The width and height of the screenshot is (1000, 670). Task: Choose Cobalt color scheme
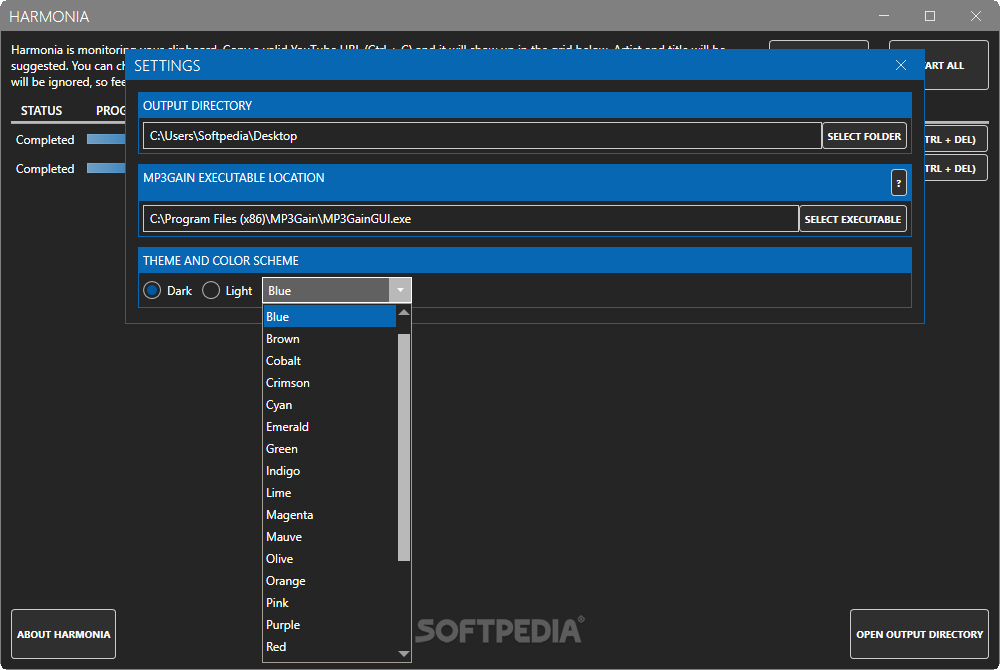point(330,361)
